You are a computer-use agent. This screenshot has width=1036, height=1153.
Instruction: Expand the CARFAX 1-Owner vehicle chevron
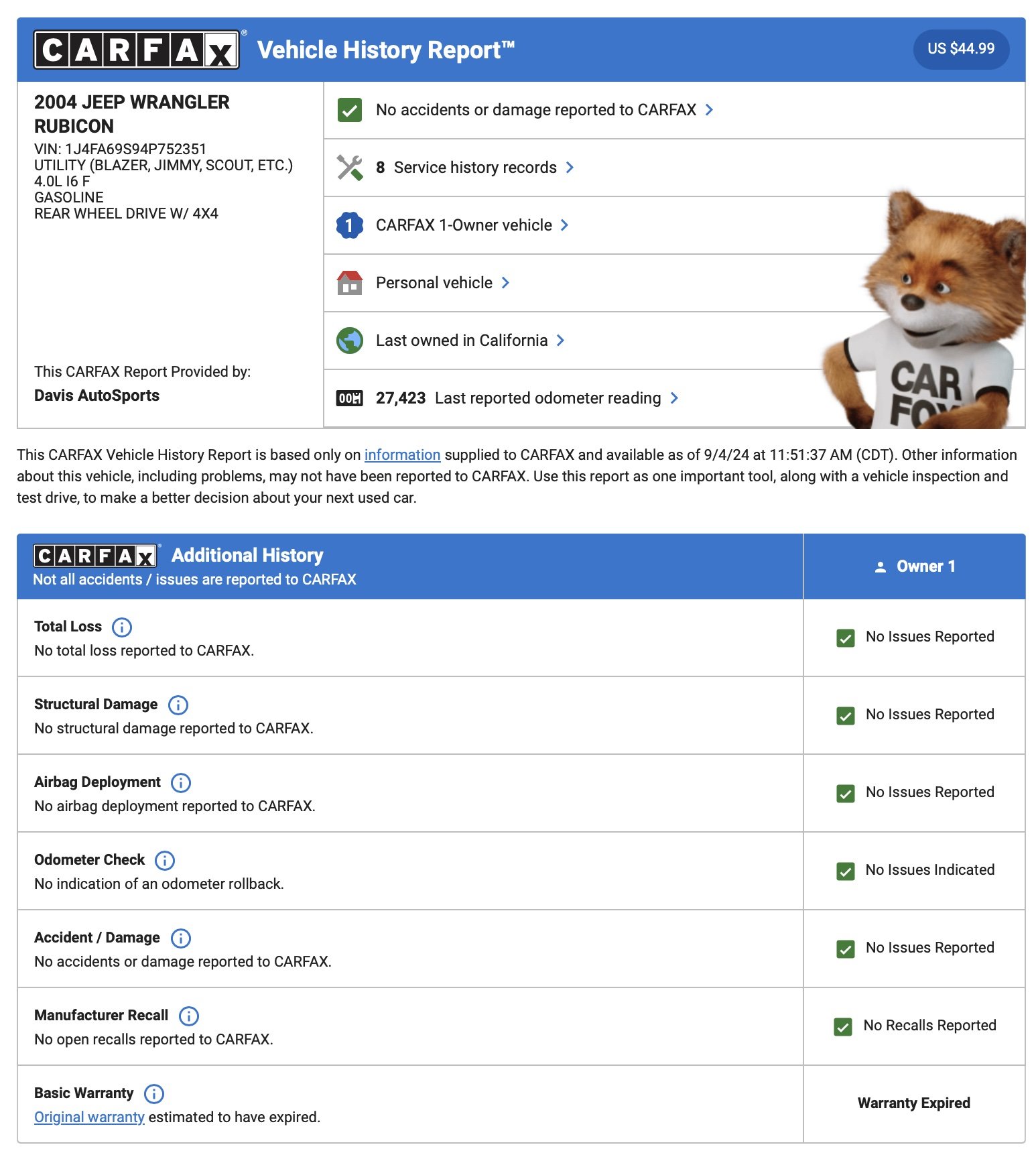pyautogui.click(x=564, y=225)
